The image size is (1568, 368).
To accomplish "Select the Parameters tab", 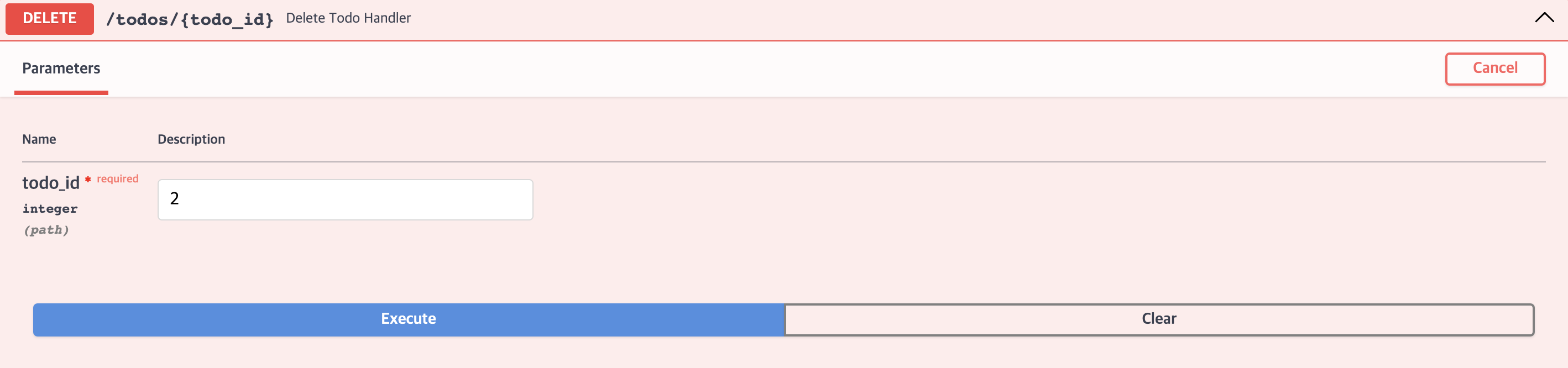I will [61, 68].
